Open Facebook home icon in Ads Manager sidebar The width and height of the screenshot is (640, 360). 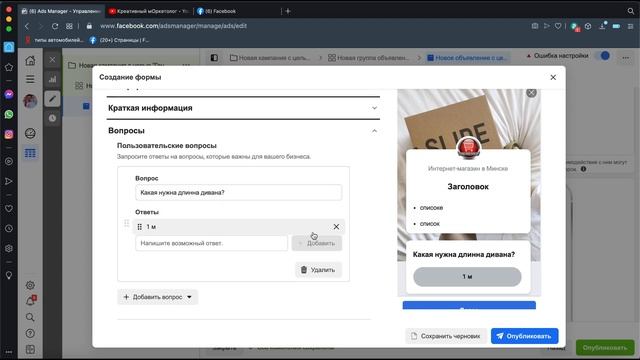click(30, 61)
